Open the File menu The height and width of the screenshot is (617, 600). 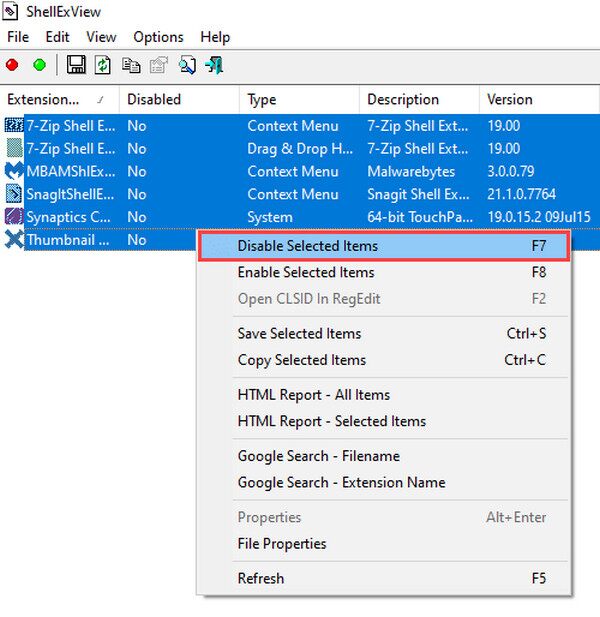[18, 37]
